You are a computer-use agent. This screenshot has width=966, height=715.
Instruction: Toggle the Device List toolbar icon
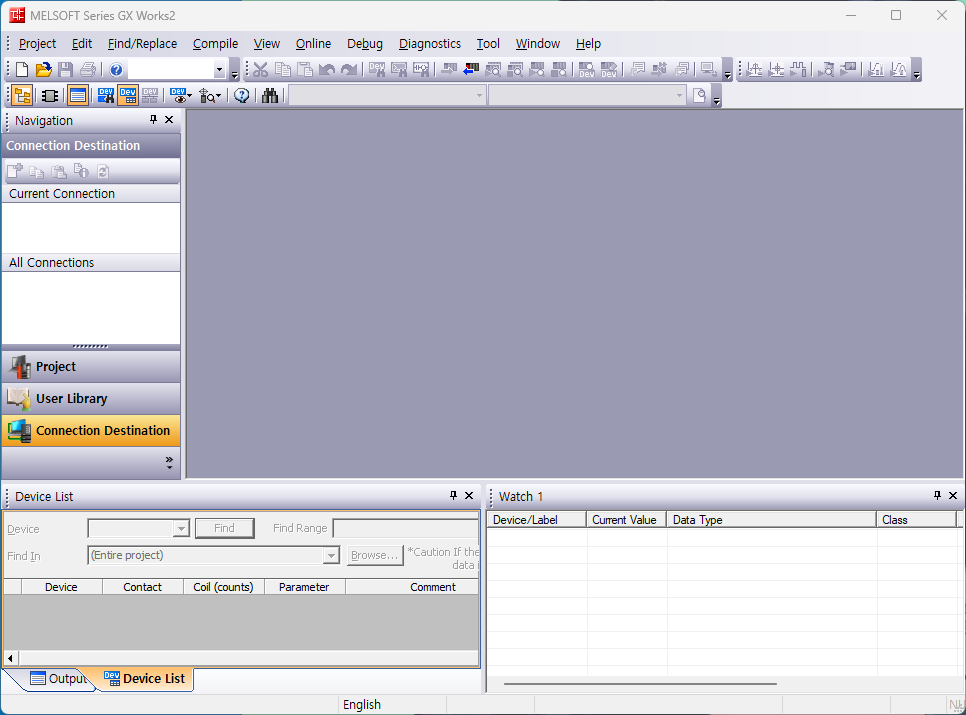[x=128, y=95]
